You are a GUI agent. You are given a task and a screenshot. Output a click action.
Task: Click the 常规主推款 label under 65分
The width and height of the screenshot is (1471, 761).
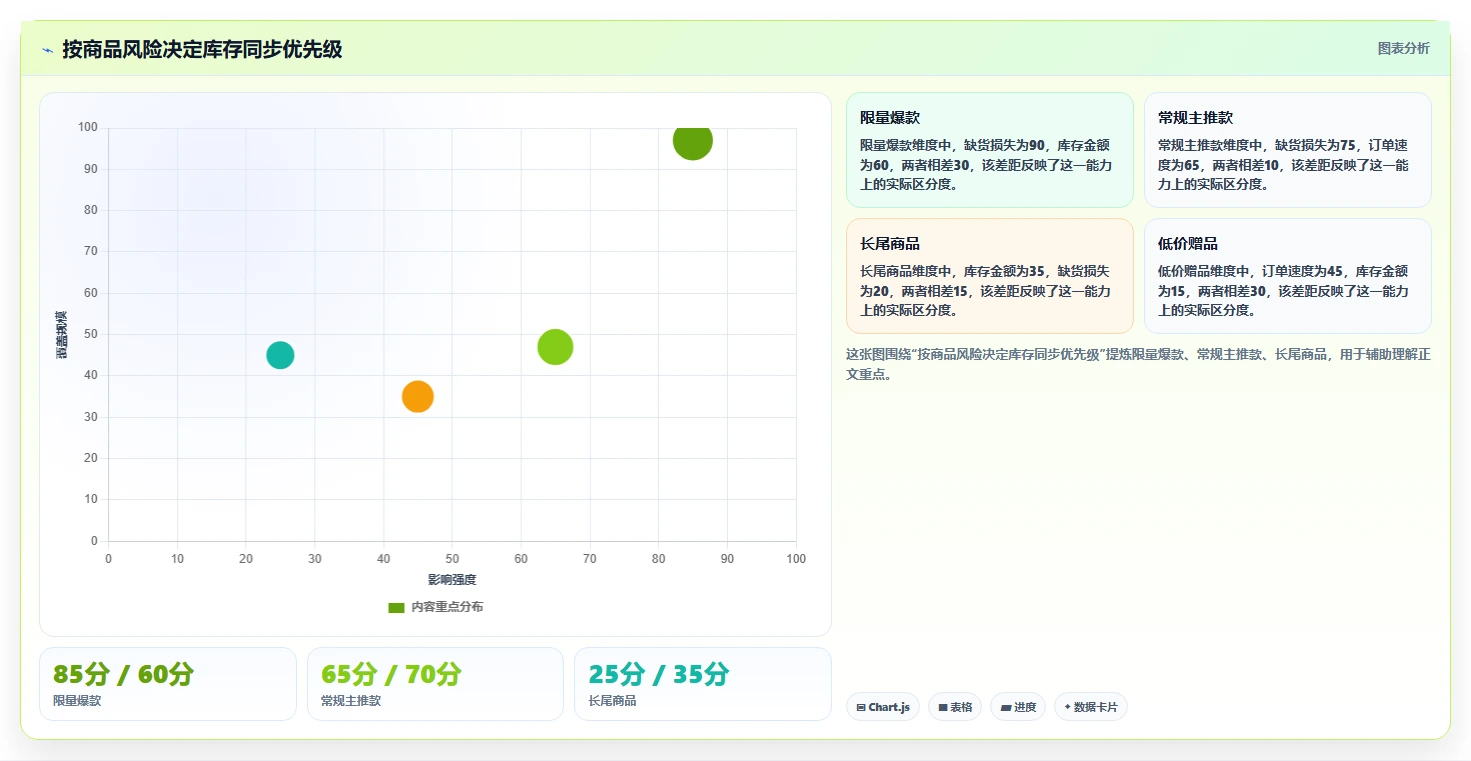coord(351,701)
